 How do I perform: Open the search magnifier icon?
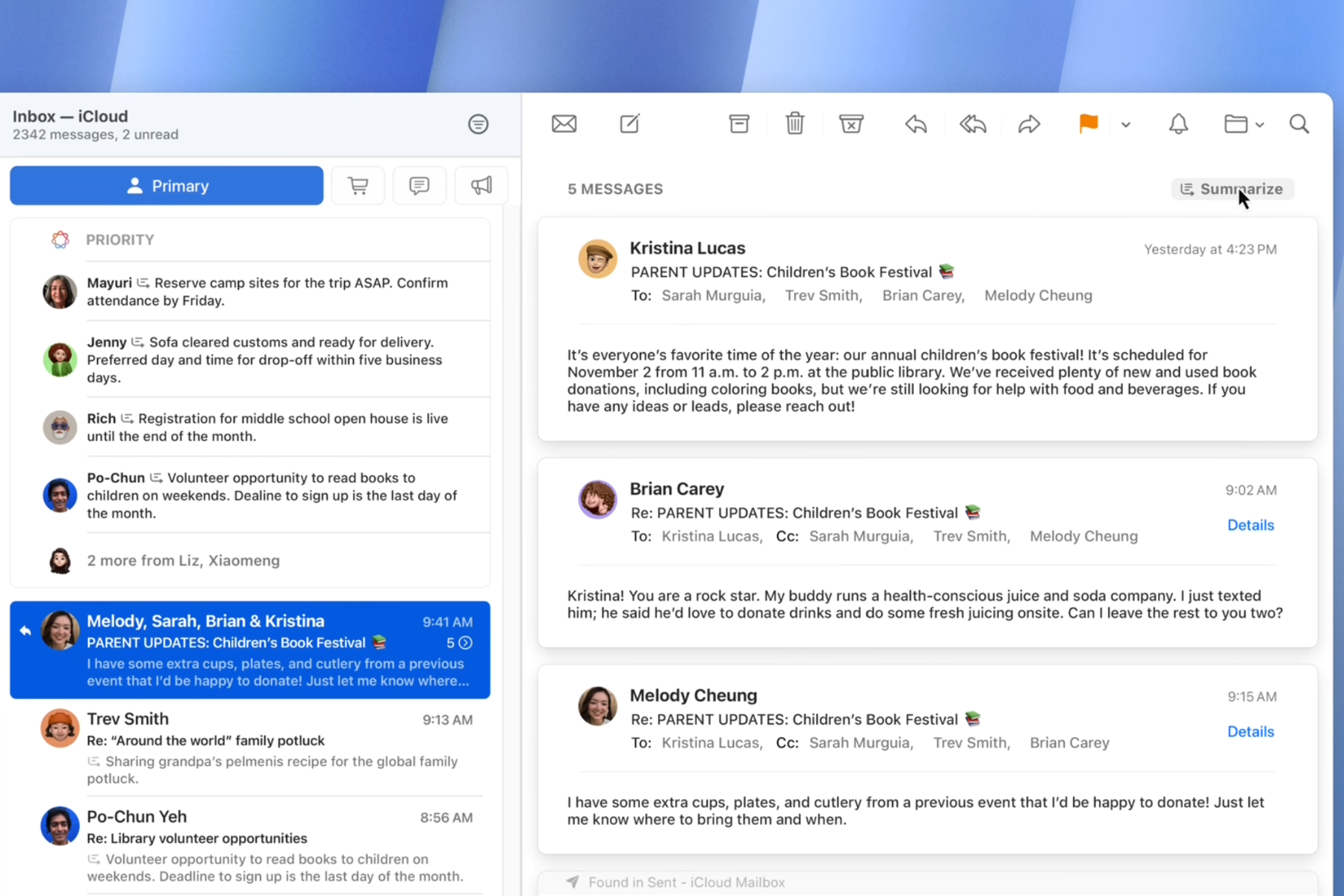tap(1298, 124)
